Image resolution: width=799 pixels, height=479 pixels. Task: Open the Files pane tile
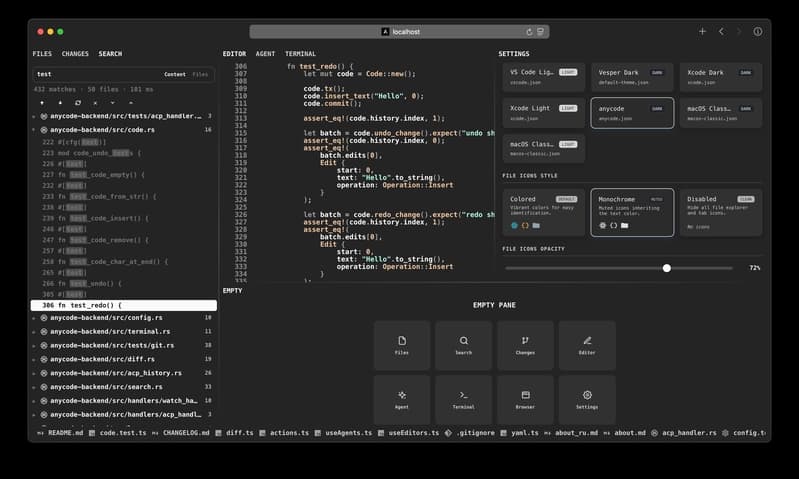pyautogui.click(x=402, y=345)
